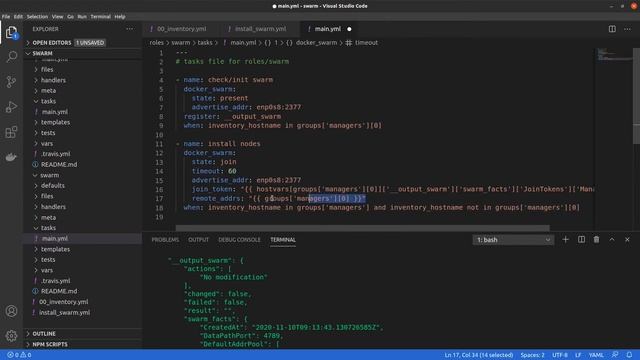Create a new terminal with plus icon

pos(565,240)
